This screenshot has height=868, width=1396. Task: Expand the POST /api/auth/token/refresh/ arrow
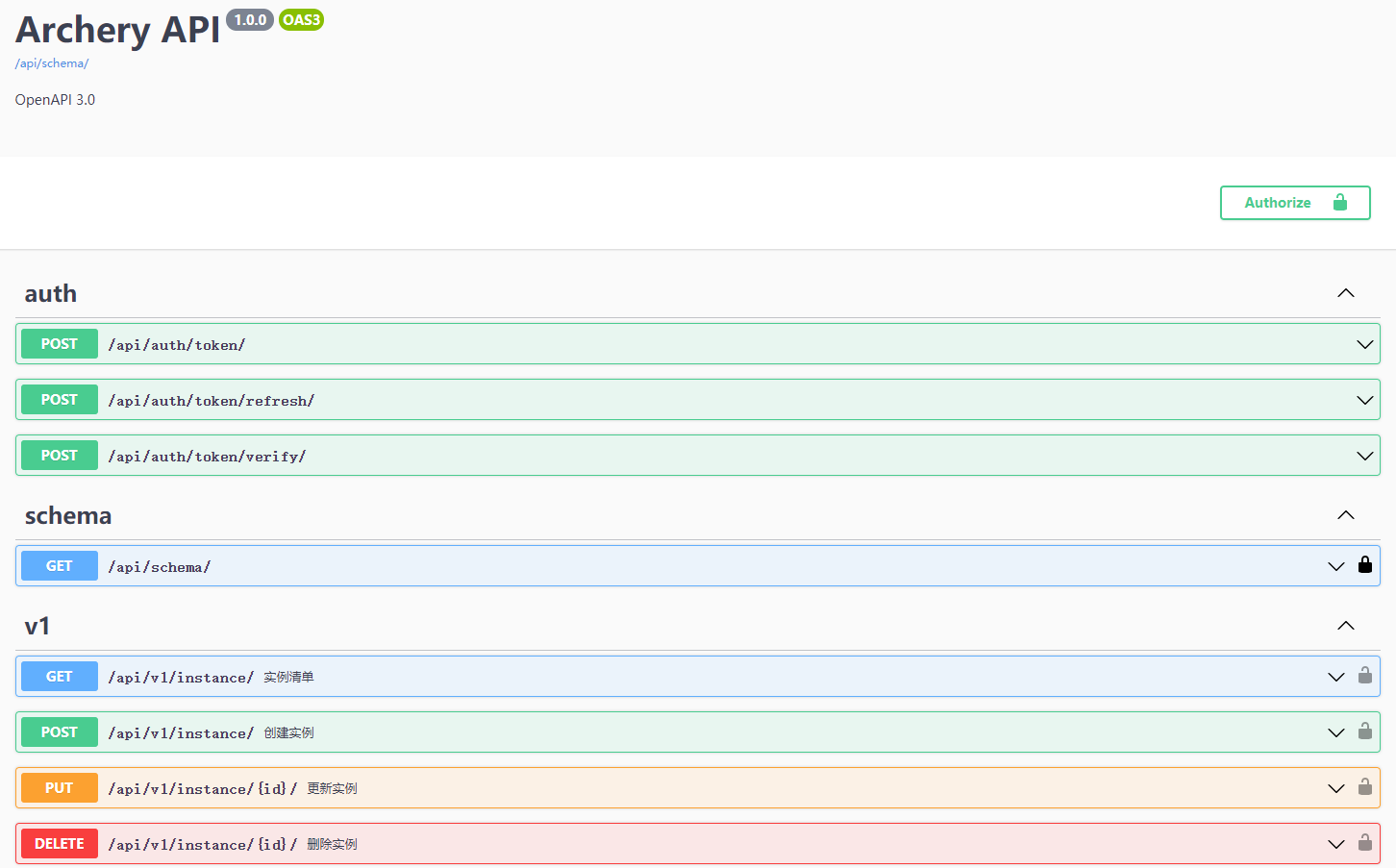(x=1364, y=400)
